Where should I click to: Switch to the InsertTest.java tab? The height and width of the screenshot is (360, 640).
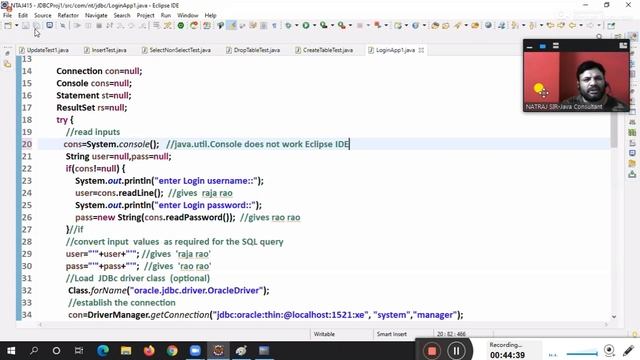pos(105,50)
